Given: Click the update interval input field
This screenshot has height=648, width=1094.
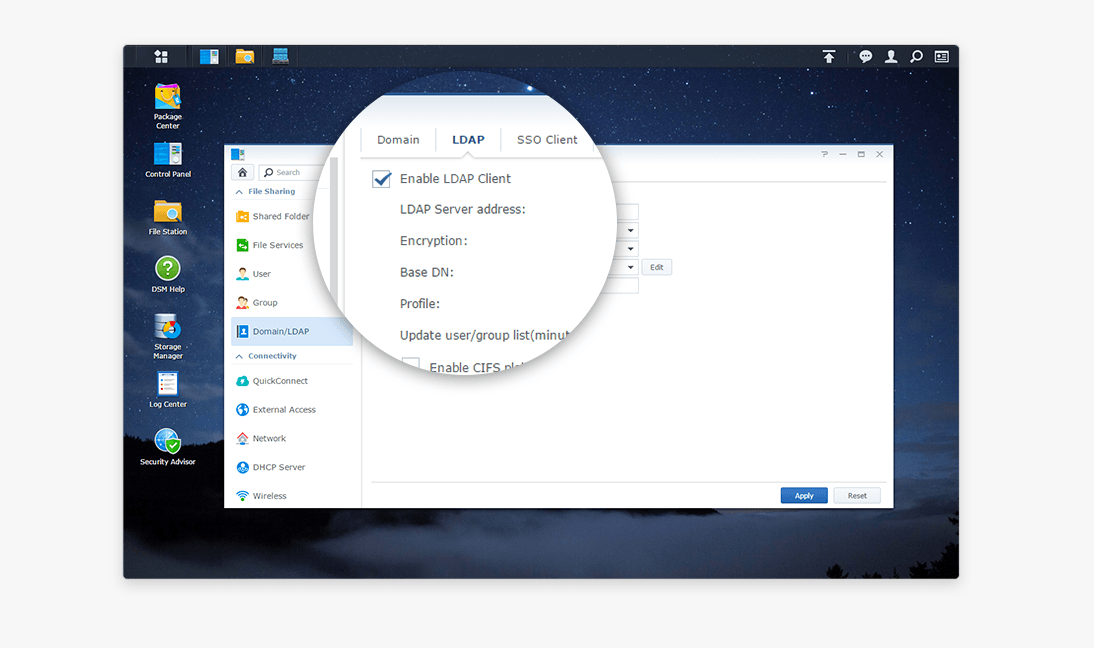Looking at the screenshot, I should [624, 285].
